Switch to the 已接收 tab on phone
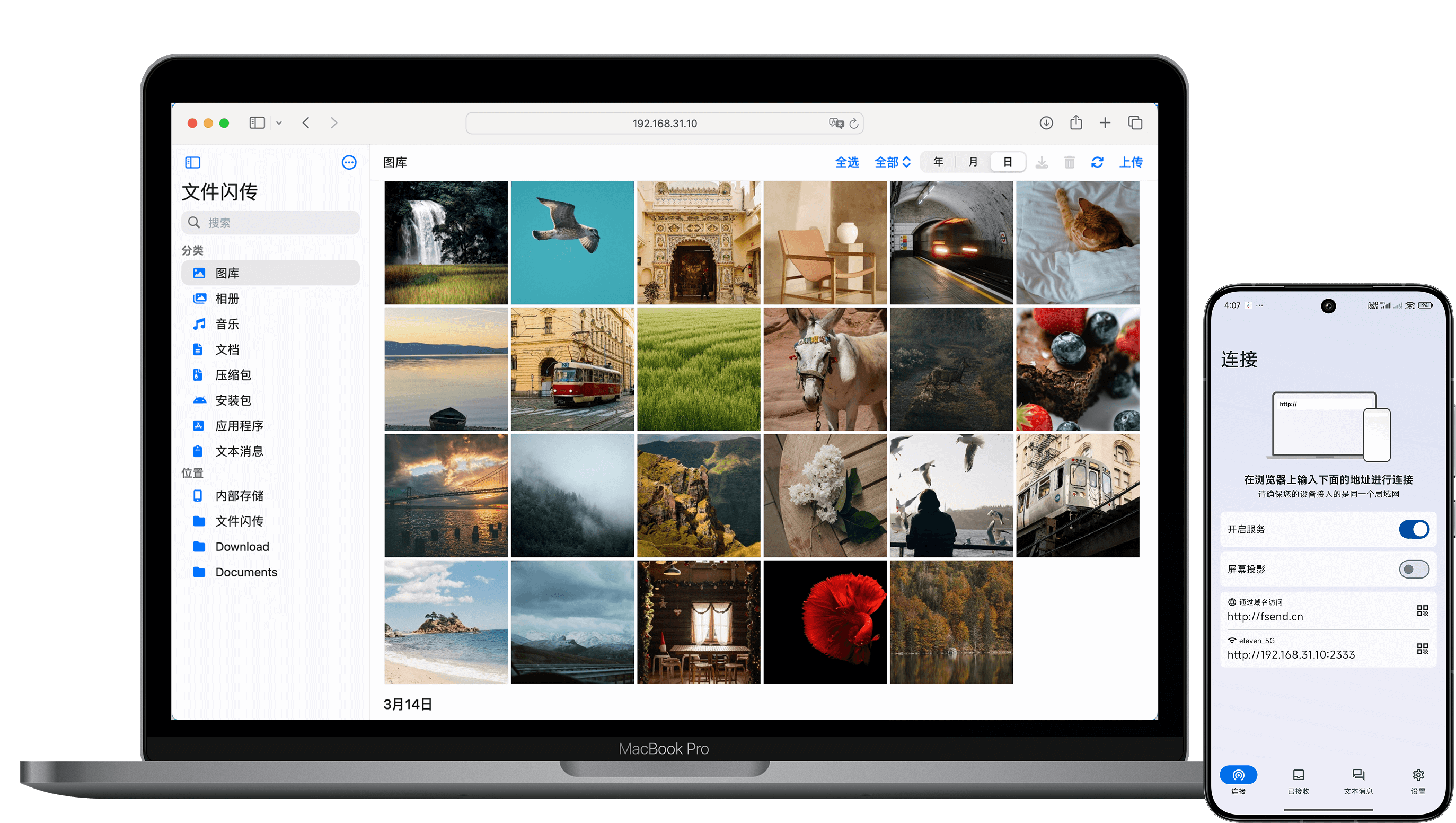 point(1298,781)
